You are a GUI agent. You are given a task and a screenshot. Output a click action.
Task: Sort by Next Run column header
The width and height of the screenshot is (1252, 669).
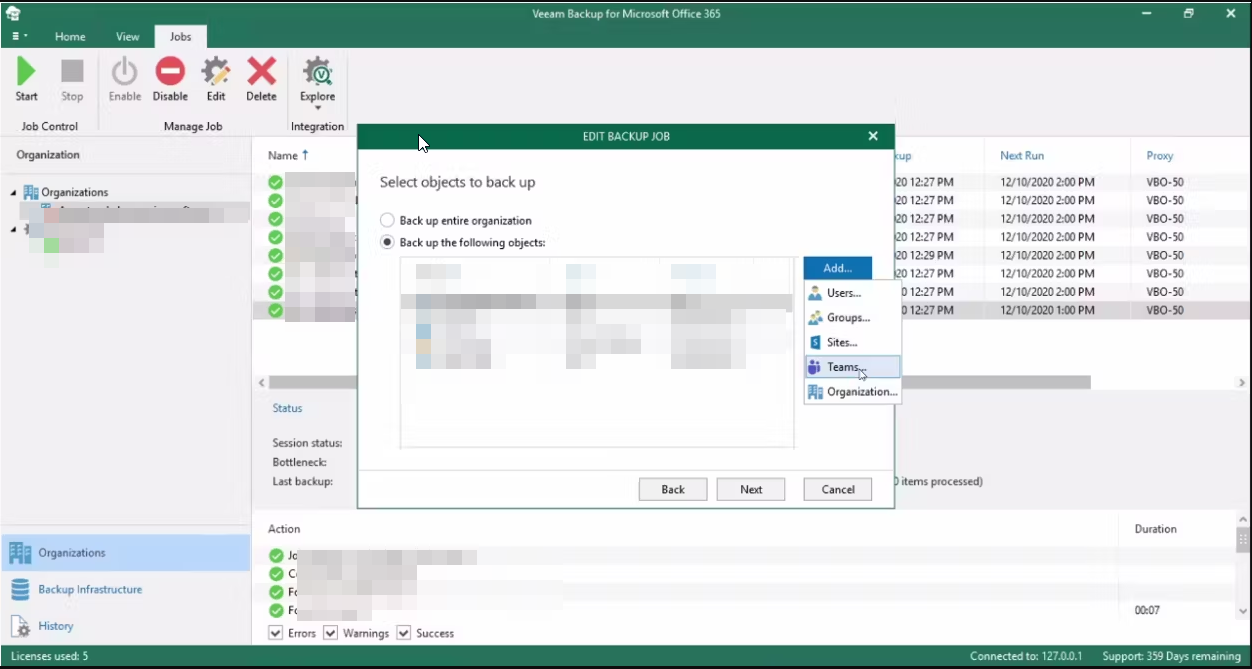point(1022,156)
